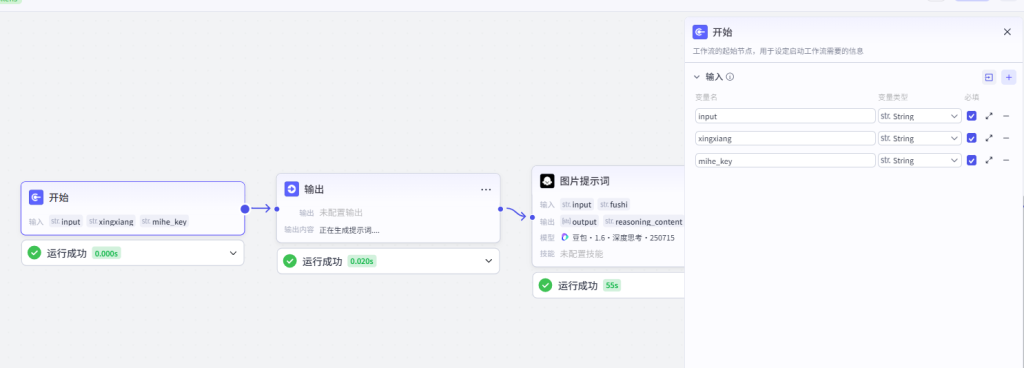Remove the input variable row
1024x368 pixels.
pos(1006,116)
